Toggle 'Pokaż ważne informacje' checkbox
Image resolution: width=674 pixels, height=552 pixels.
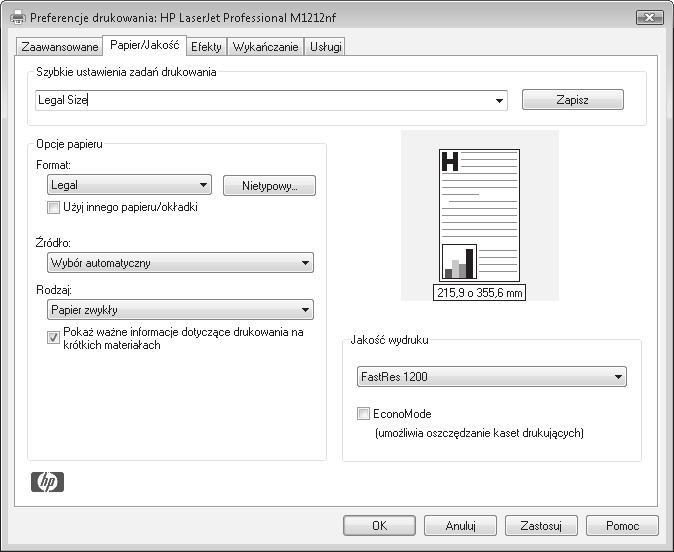[53, 337]
